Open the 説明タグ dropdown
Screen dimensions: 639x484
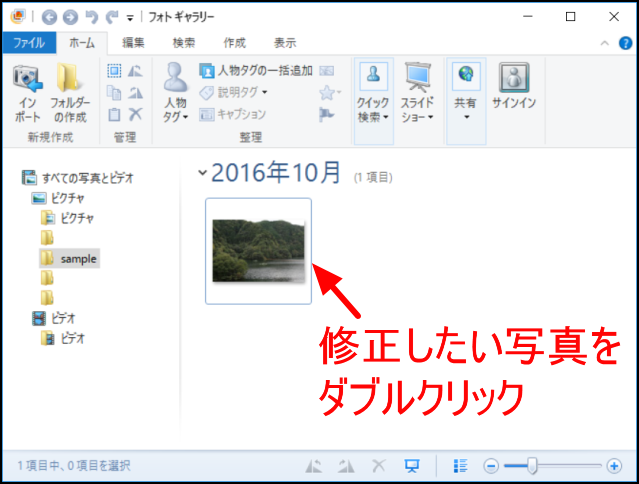coord(234,93)
